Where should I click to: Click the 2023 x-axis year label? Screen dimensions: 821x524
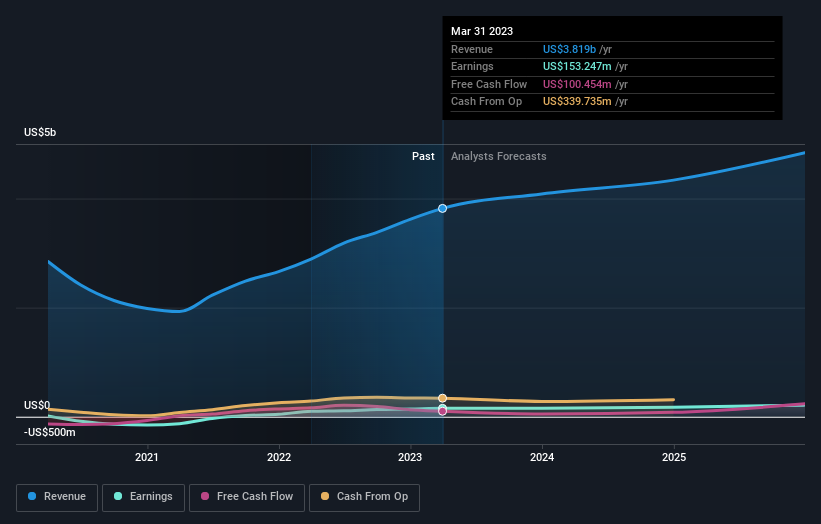[410, 458]
